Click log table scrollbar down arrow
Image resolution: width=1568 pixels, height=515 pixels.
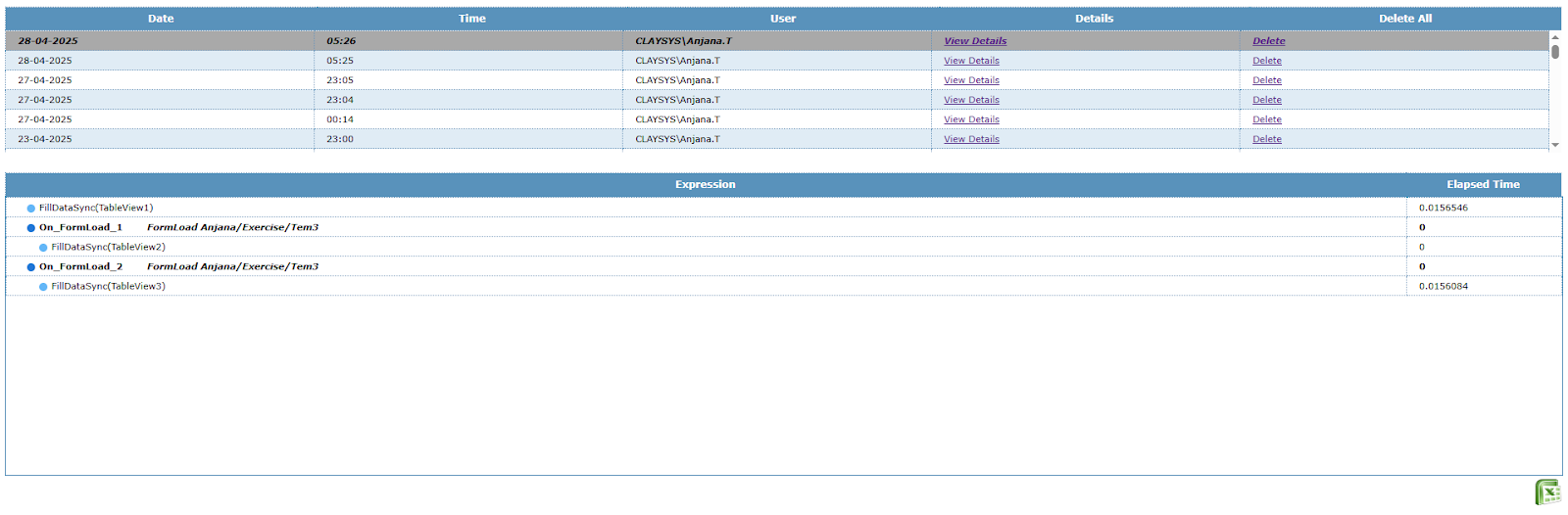(1555, 145)
